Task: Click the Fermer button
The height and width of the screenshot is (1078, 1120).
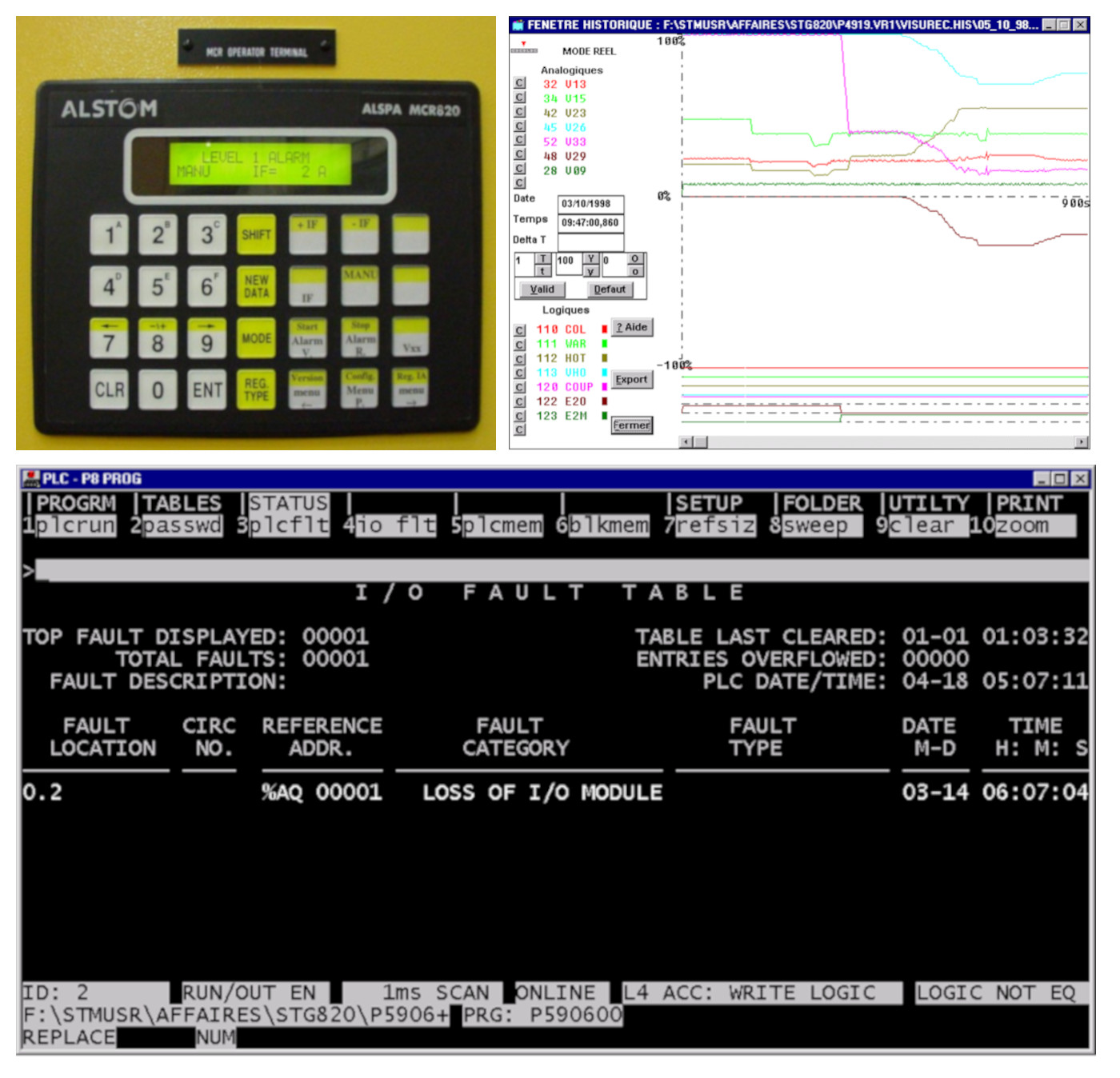Action: click(x=631, y=425)
